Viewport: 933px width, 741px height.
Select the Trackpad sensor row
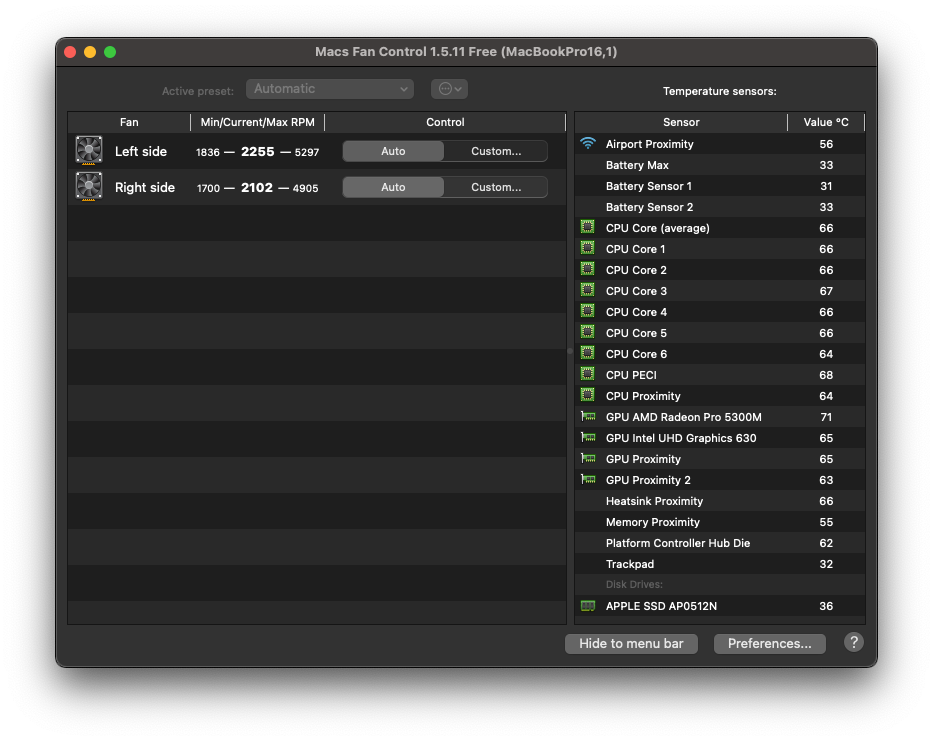tap(720, 564)
